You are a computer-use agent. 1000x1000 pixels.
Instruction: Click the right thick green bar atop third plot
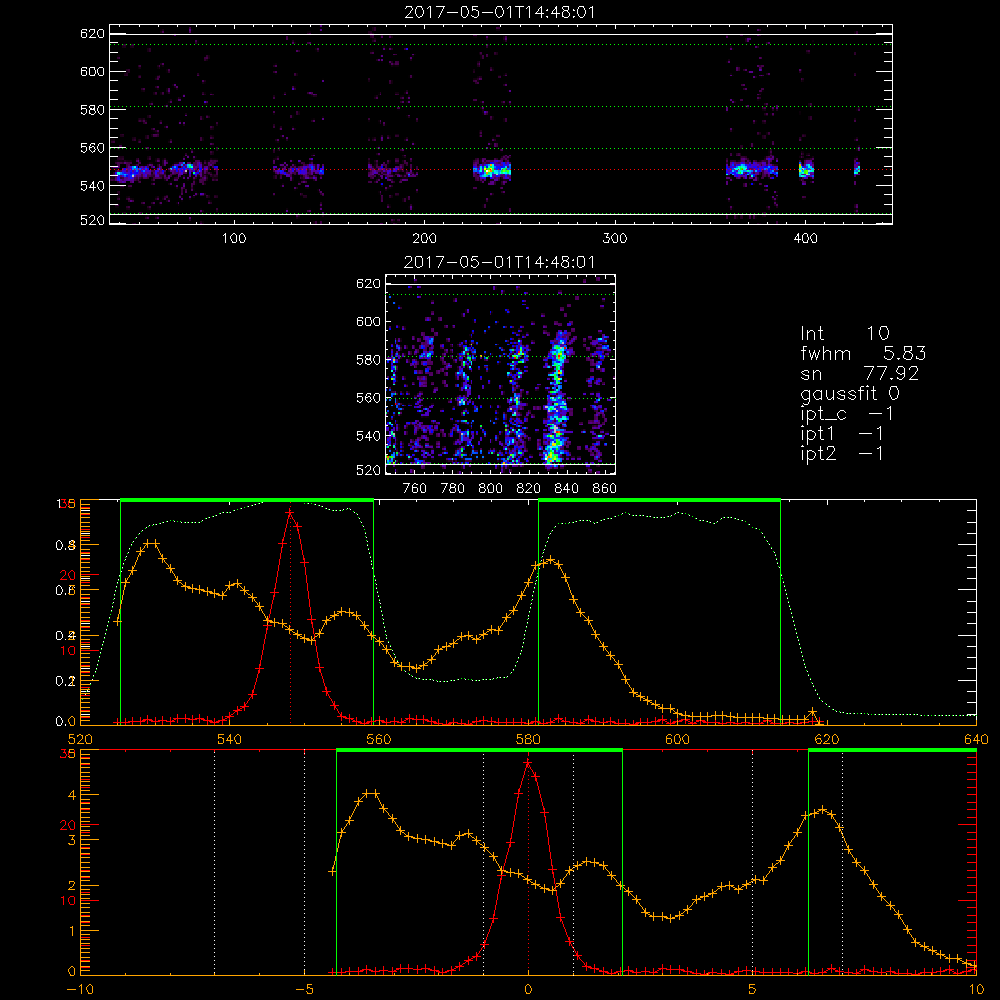(659, 500)
